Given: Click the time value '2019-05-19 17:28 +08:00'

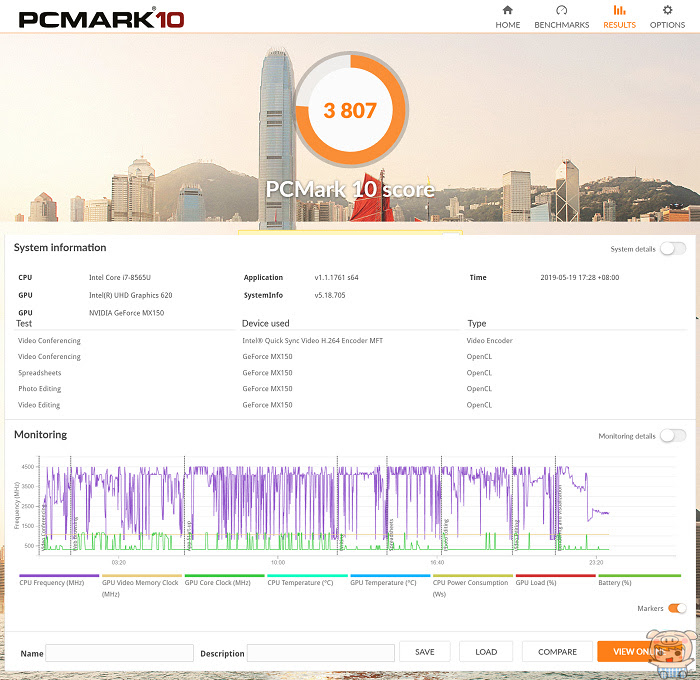Looking at the screenshot, I should tap(579, 277).
